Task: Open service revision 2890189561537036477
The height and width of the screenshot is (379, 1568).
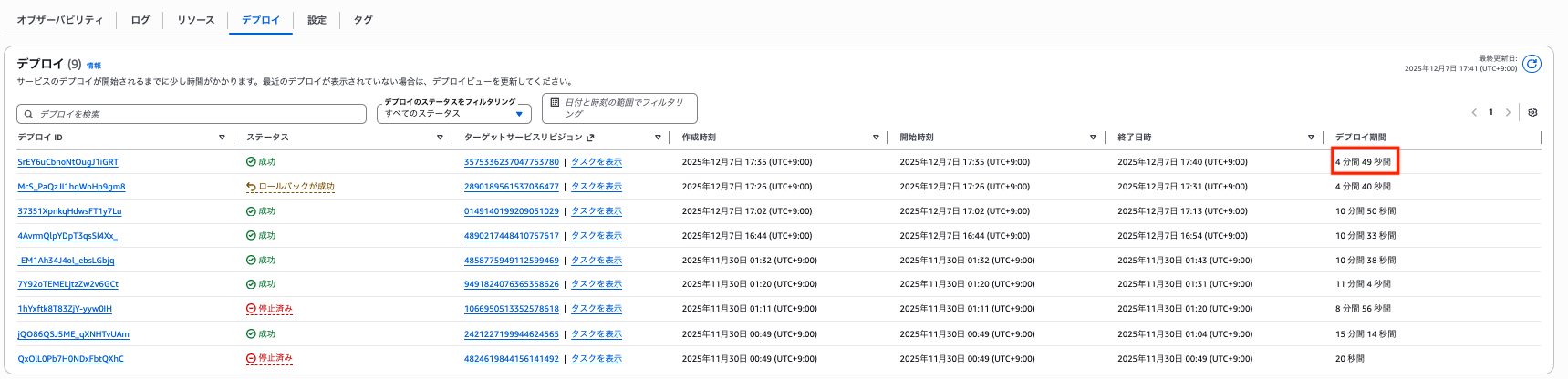Action: (512, 187)
